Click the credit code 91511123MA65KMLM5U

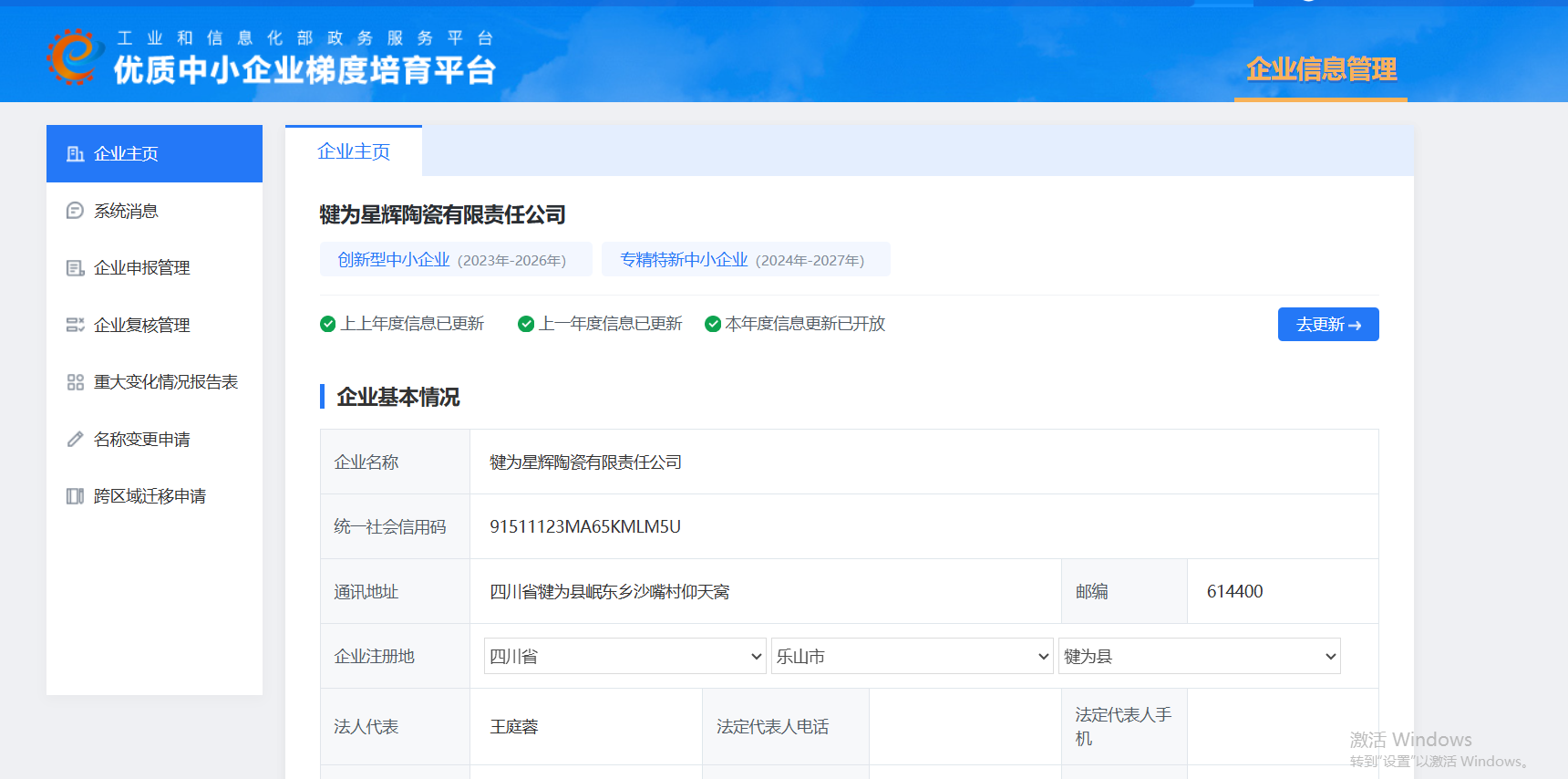click(585, 526)
